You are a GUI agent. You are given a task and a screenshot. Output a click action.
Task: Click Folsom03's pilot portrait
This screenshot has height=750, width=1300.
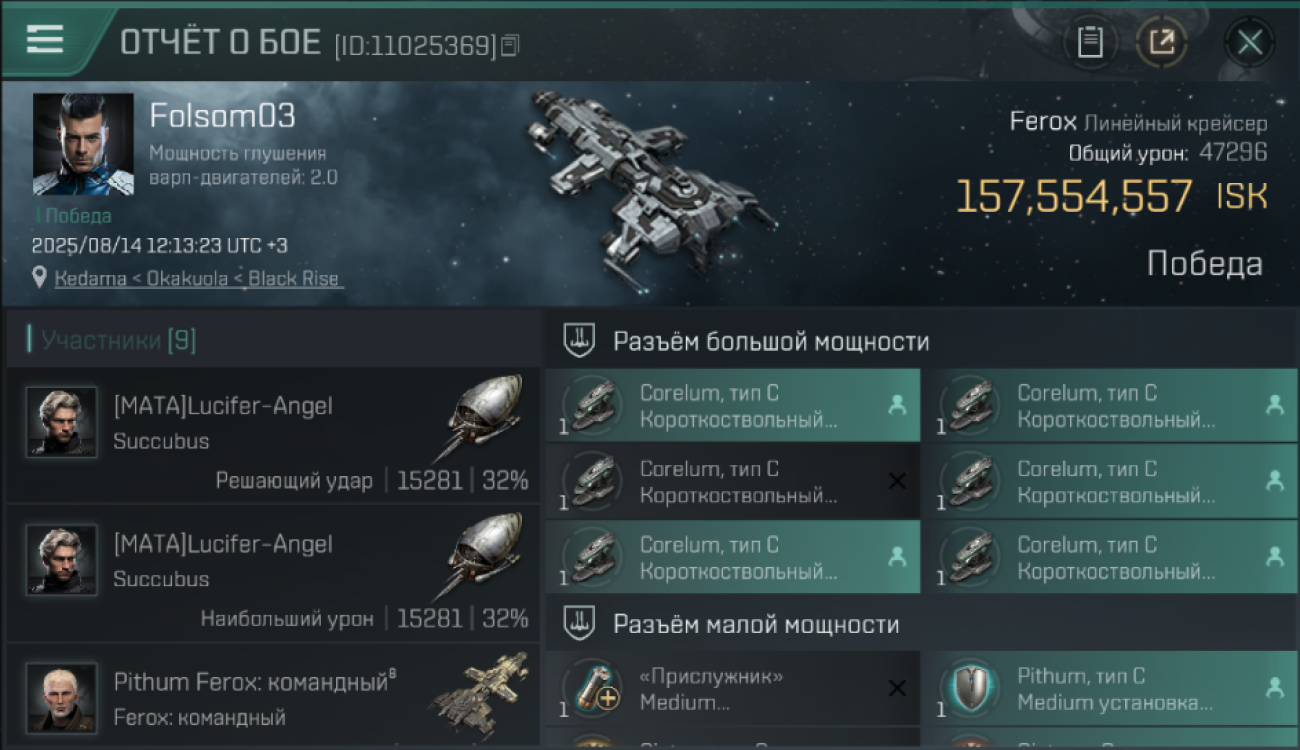tap(83, 144)
